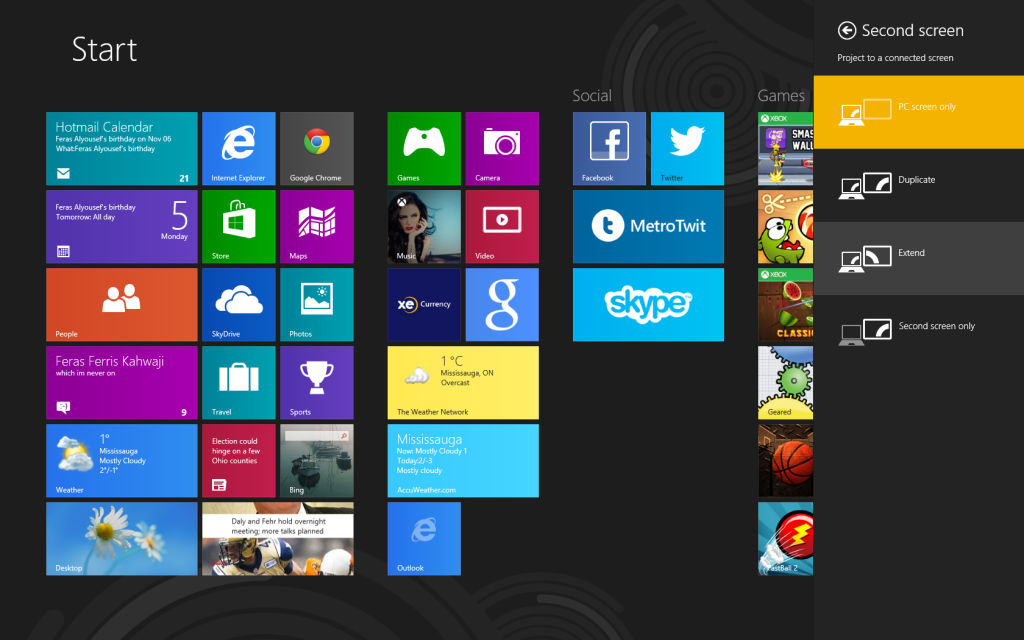Open the Cut the Rope game tile
The image size is (1024, 640).
tap(786, 227)
